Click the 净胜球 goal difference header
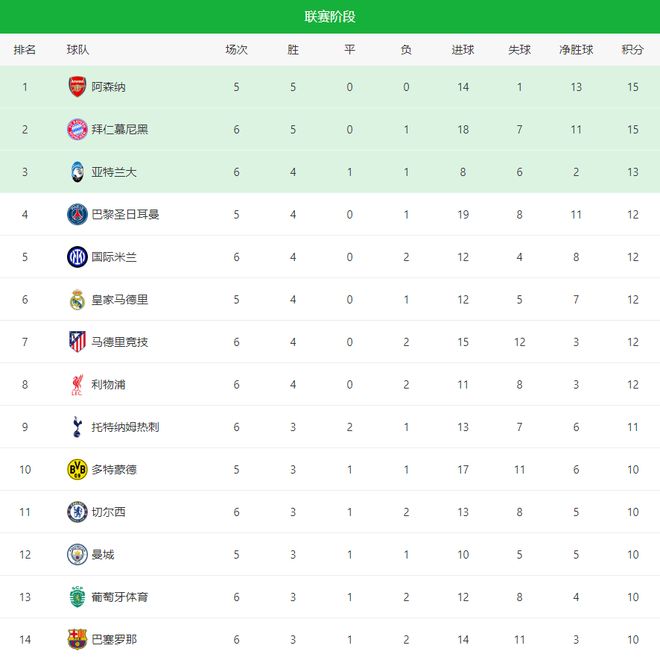Image resolution: width=660 pixels, height=660 pixels. 576,50
